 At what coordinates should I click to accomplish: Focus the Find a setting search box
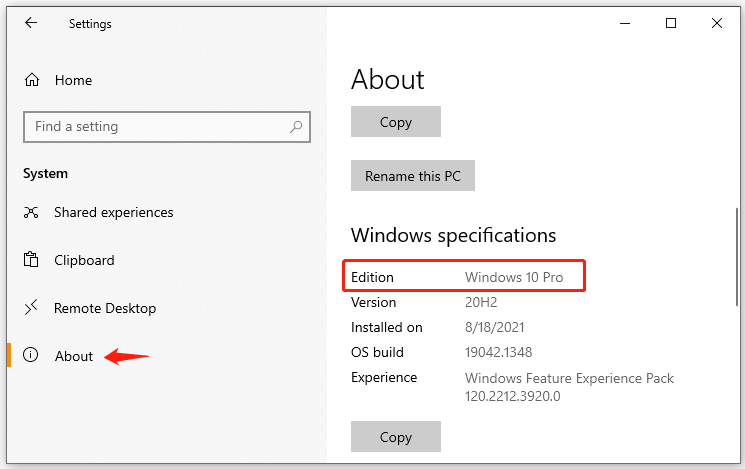click(x=167, y=127)
